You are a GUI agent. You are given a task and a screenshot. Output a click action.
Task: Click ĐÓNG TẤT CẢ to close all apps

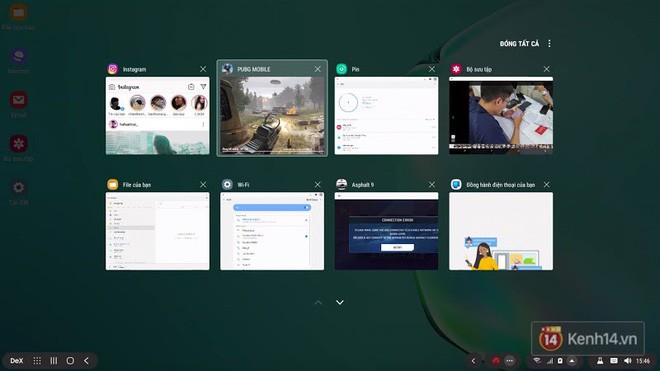519,44
